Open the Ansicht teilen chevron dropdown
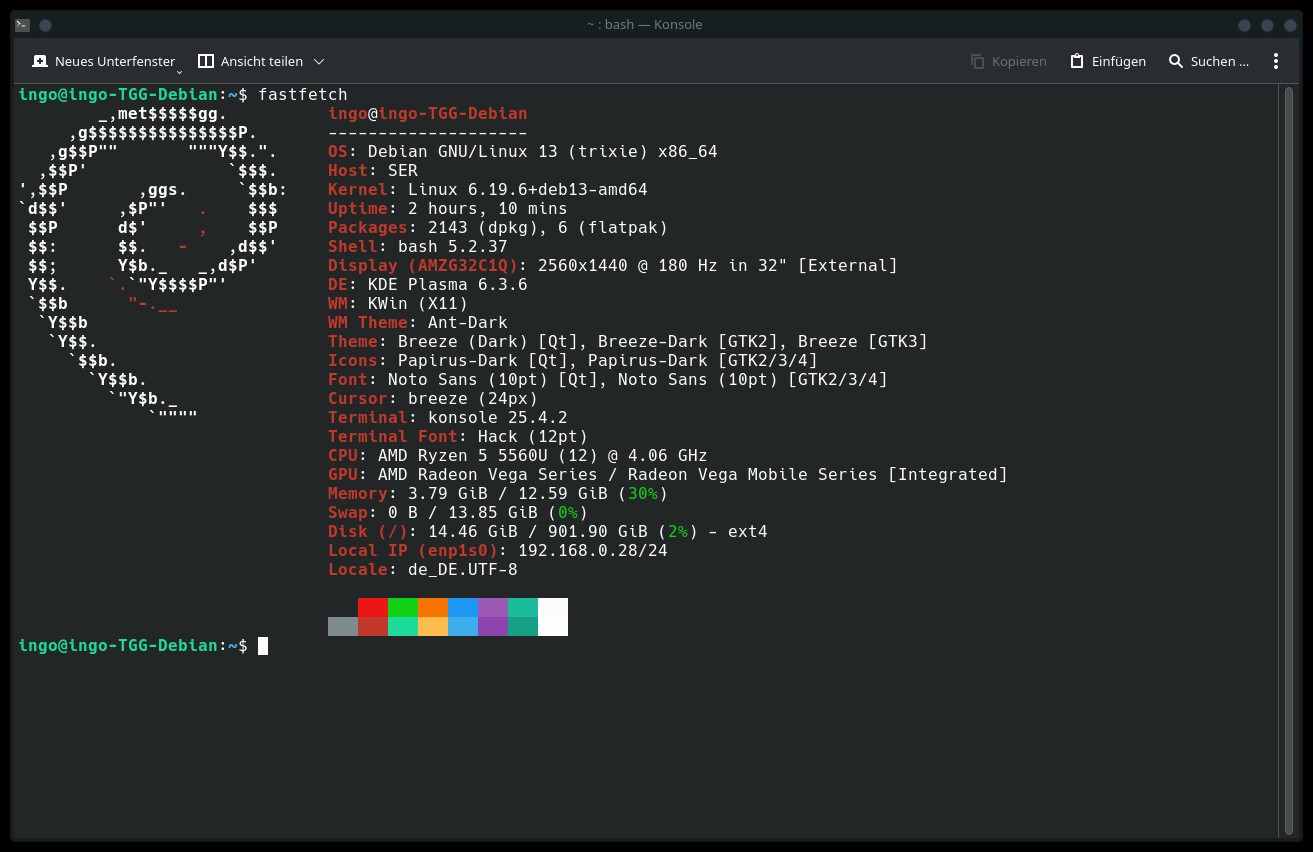 [x=319, y=61]
